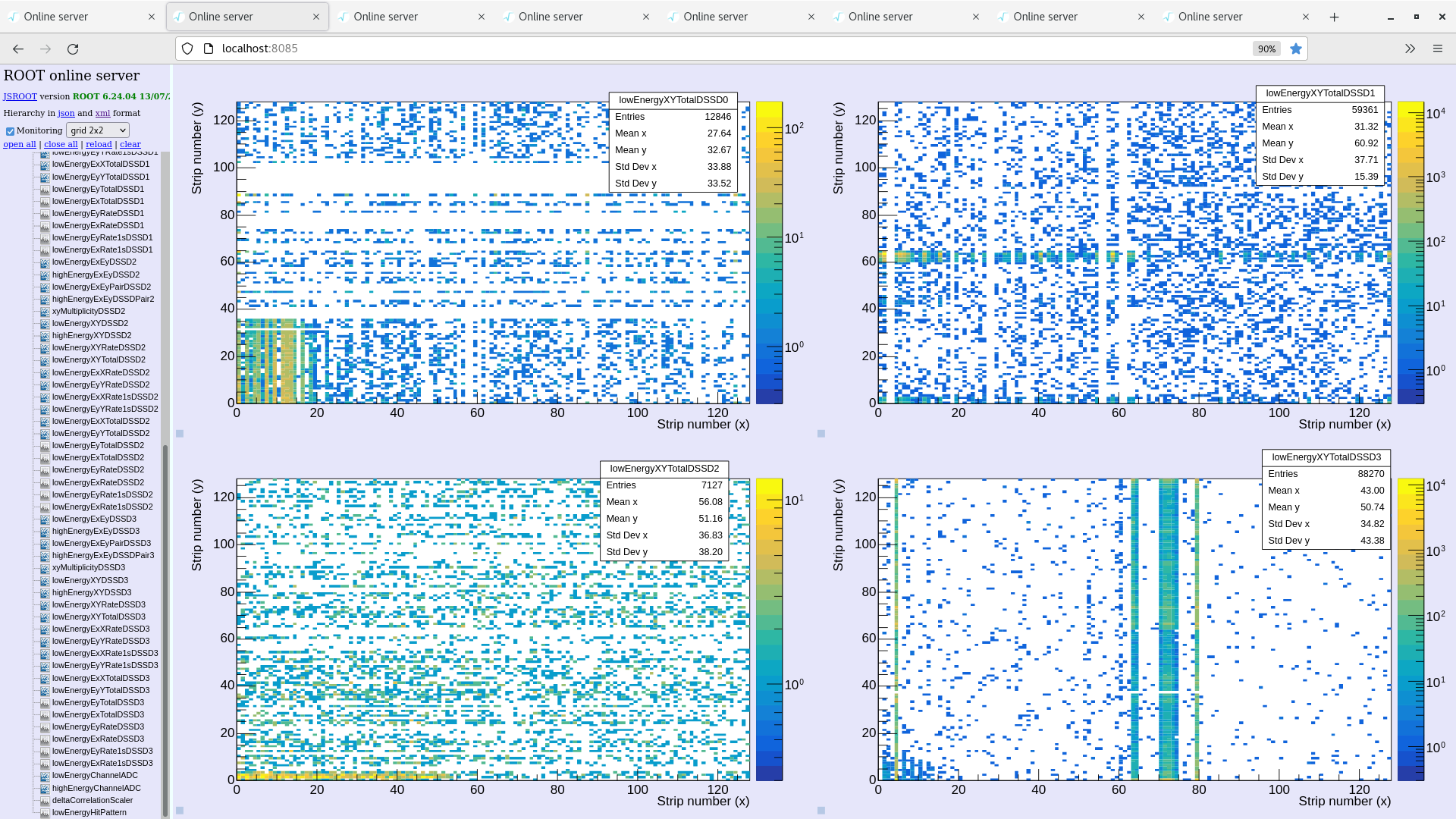Click the shield privacy icon in the address bar
Screen dimensions: 1456x819
click(x=187, y=48)
